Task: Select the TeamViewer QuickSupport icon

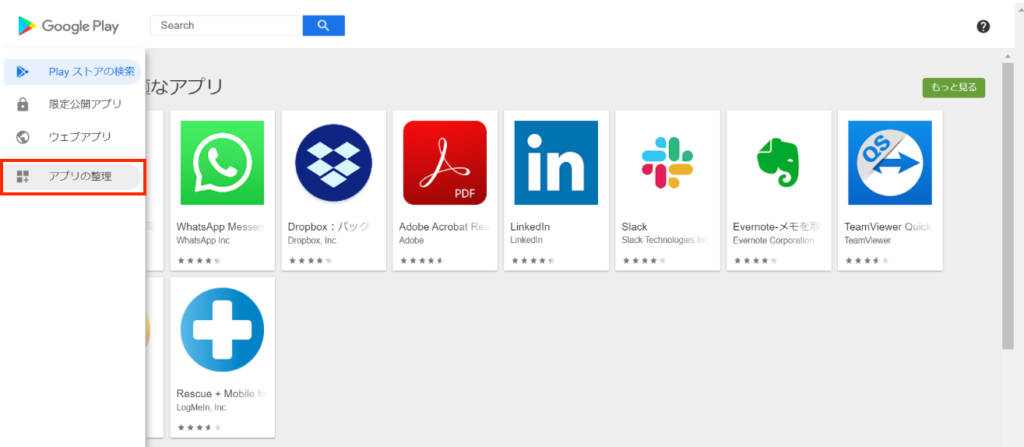Action: (x=889, y=163)
